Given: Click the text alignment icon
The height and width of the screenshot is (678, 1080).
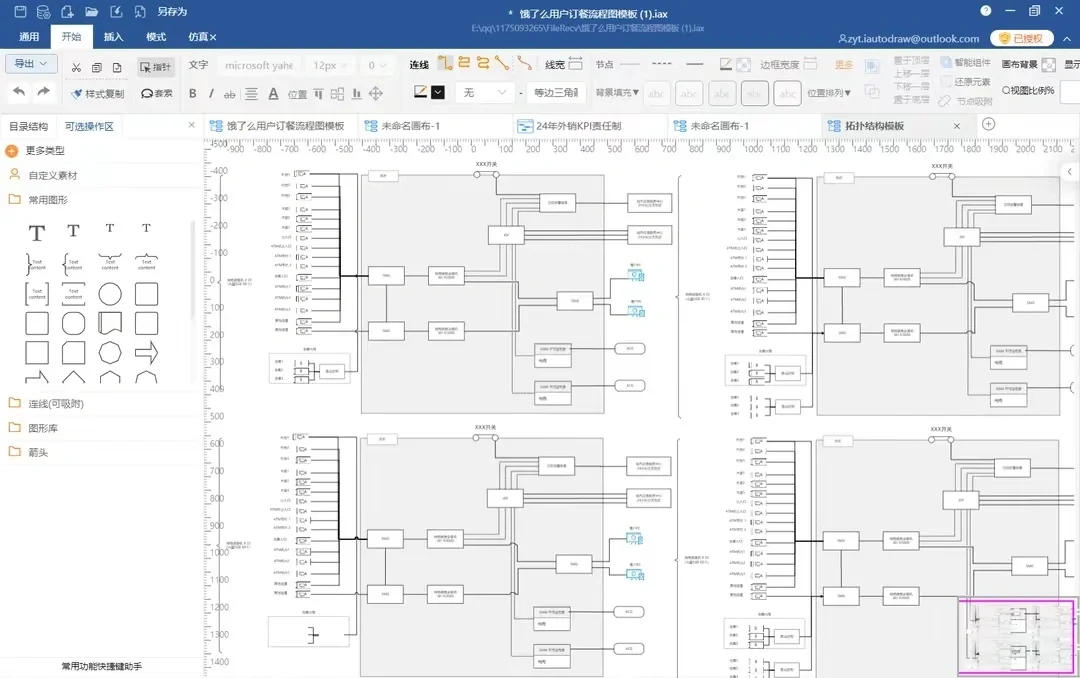Looking at the screenshot, I should point(251,94).
